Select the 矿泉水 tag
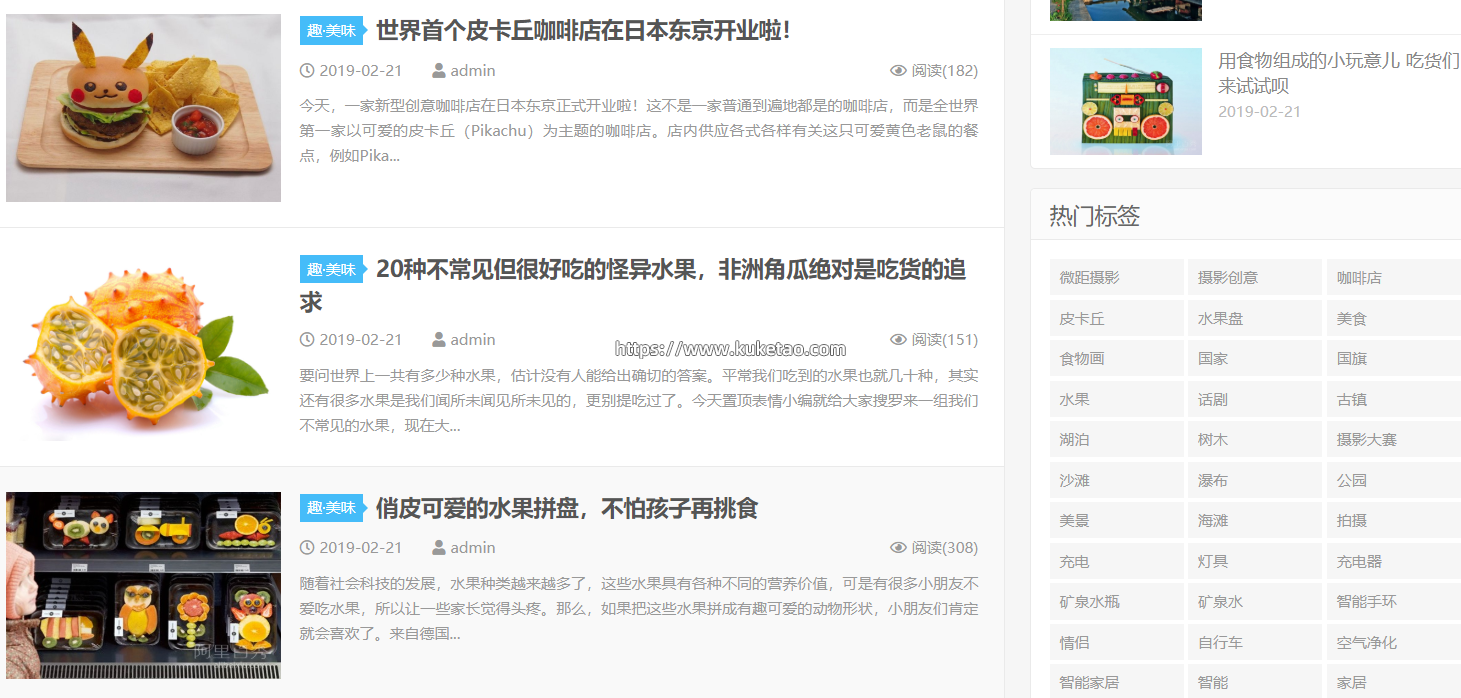The image size is (1461, 698). [1255, 602]
